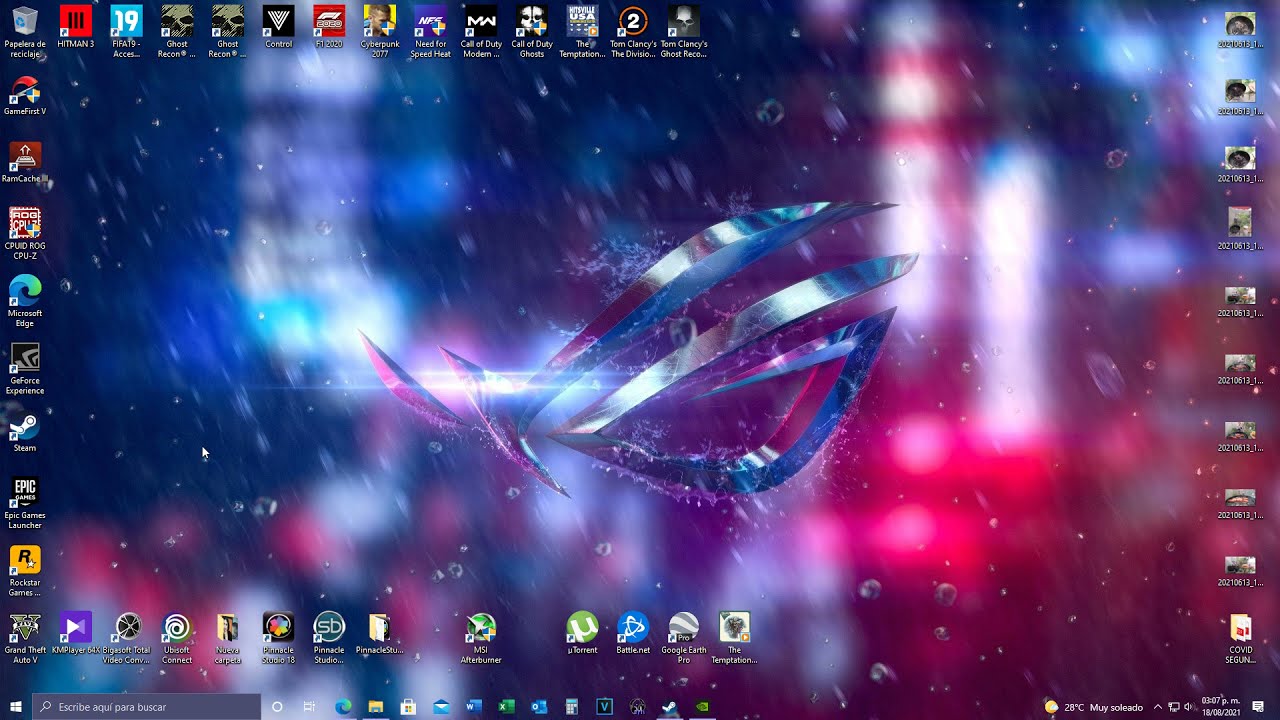Open the KMPlayer 64X desktop icon
Viewport: 1280px width, 720px height.
tap(76, 634)
